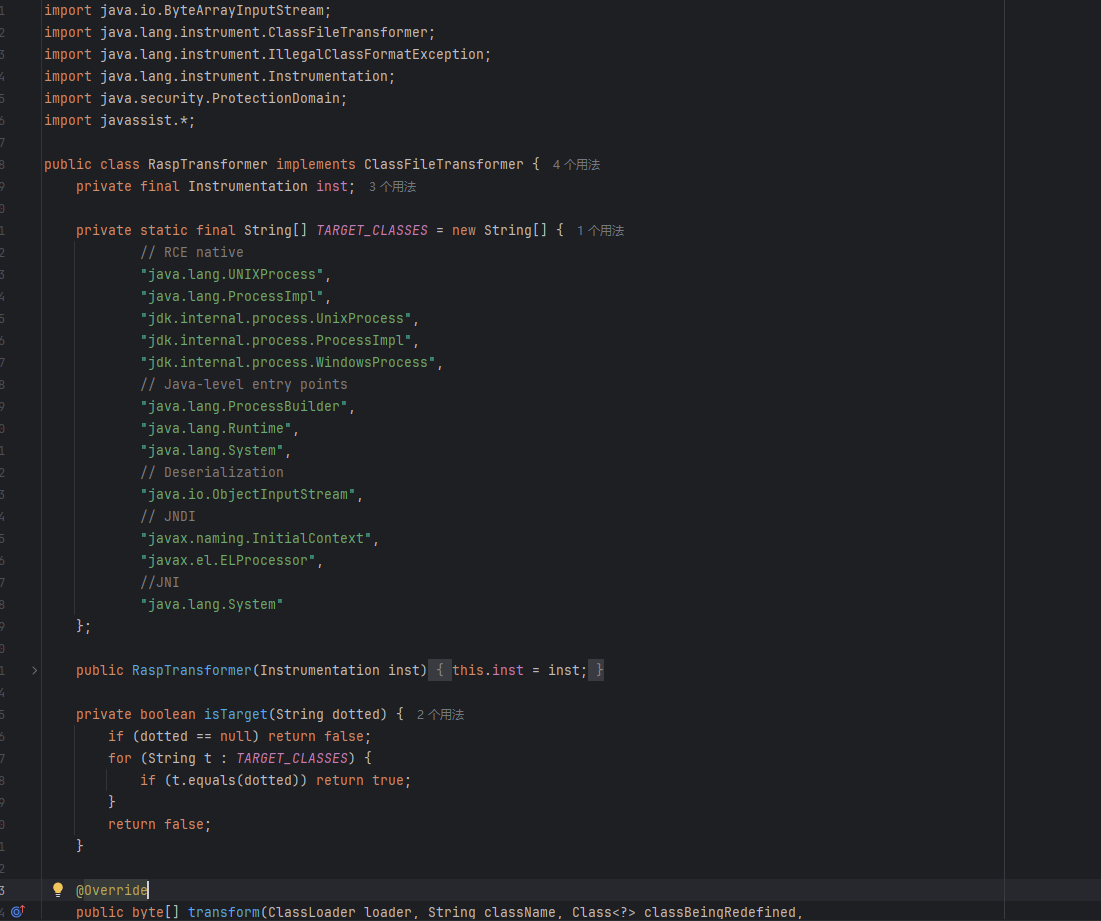Show the 1 个用法 hint for TARGET_CLASSES array
The image size is (1101, 921).
click(x=600, y=231)
